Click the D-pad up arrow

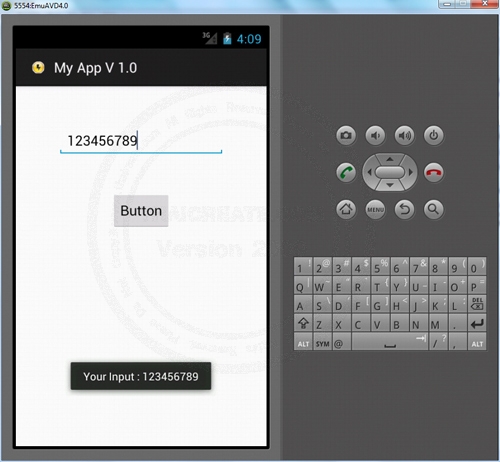[x=390, y=159]
